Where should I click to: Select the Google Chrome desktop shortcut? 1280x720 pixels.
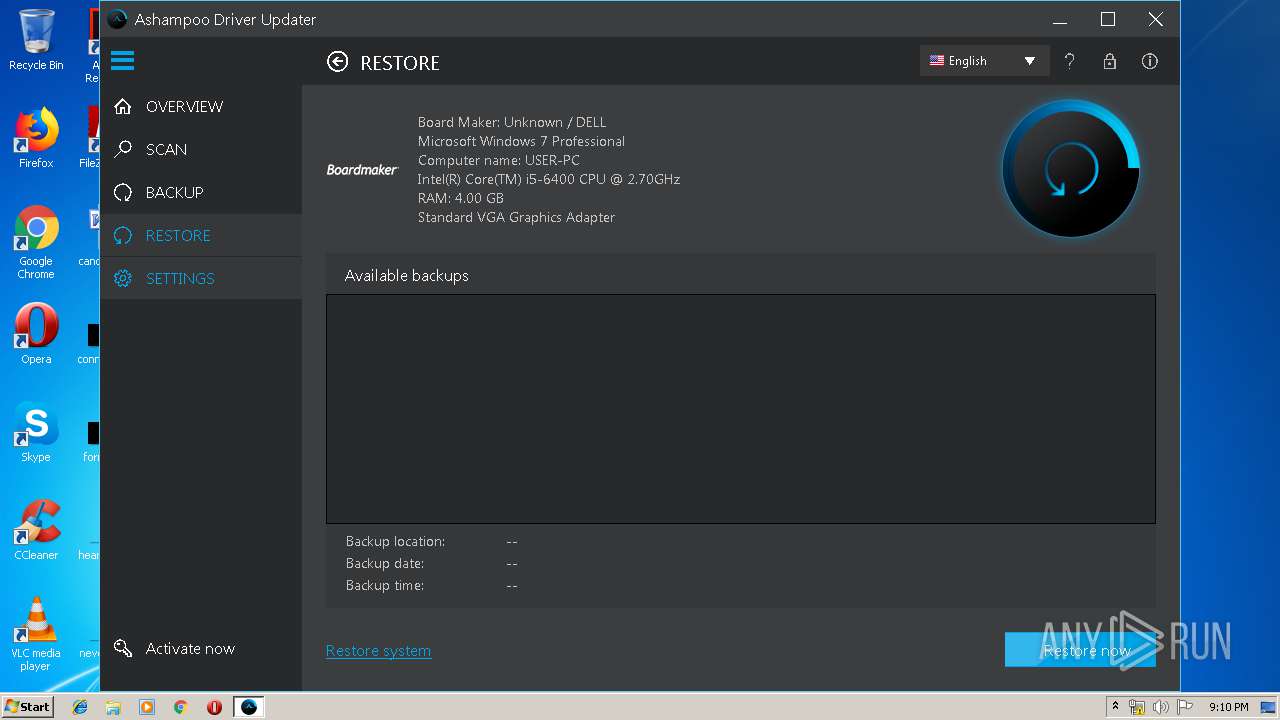click(36, 243)
